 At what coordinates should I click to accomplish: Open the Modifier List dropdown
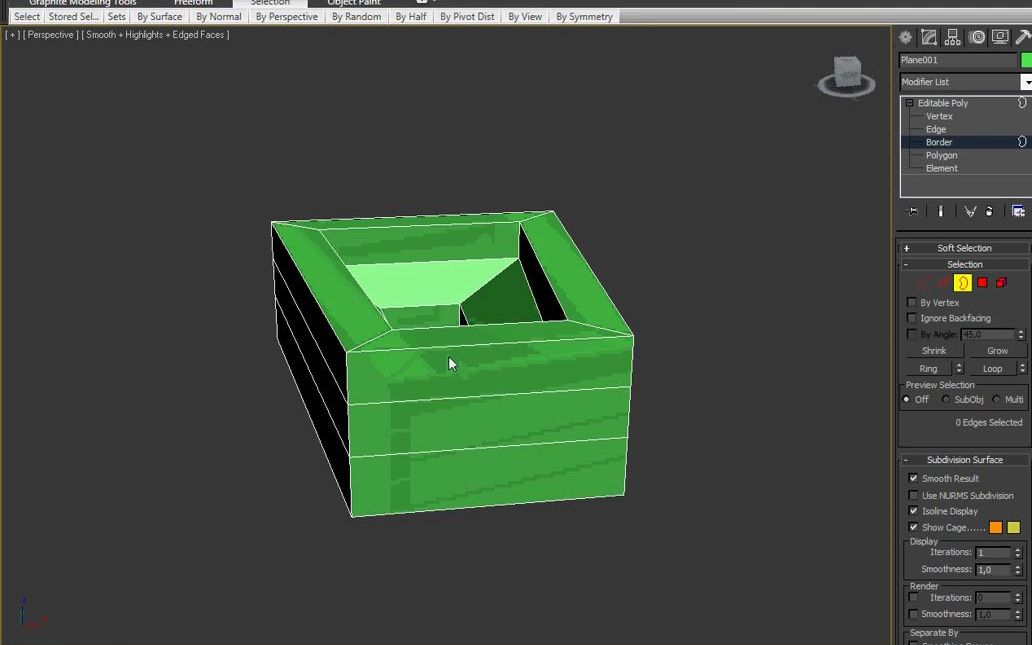[1026, 81]
